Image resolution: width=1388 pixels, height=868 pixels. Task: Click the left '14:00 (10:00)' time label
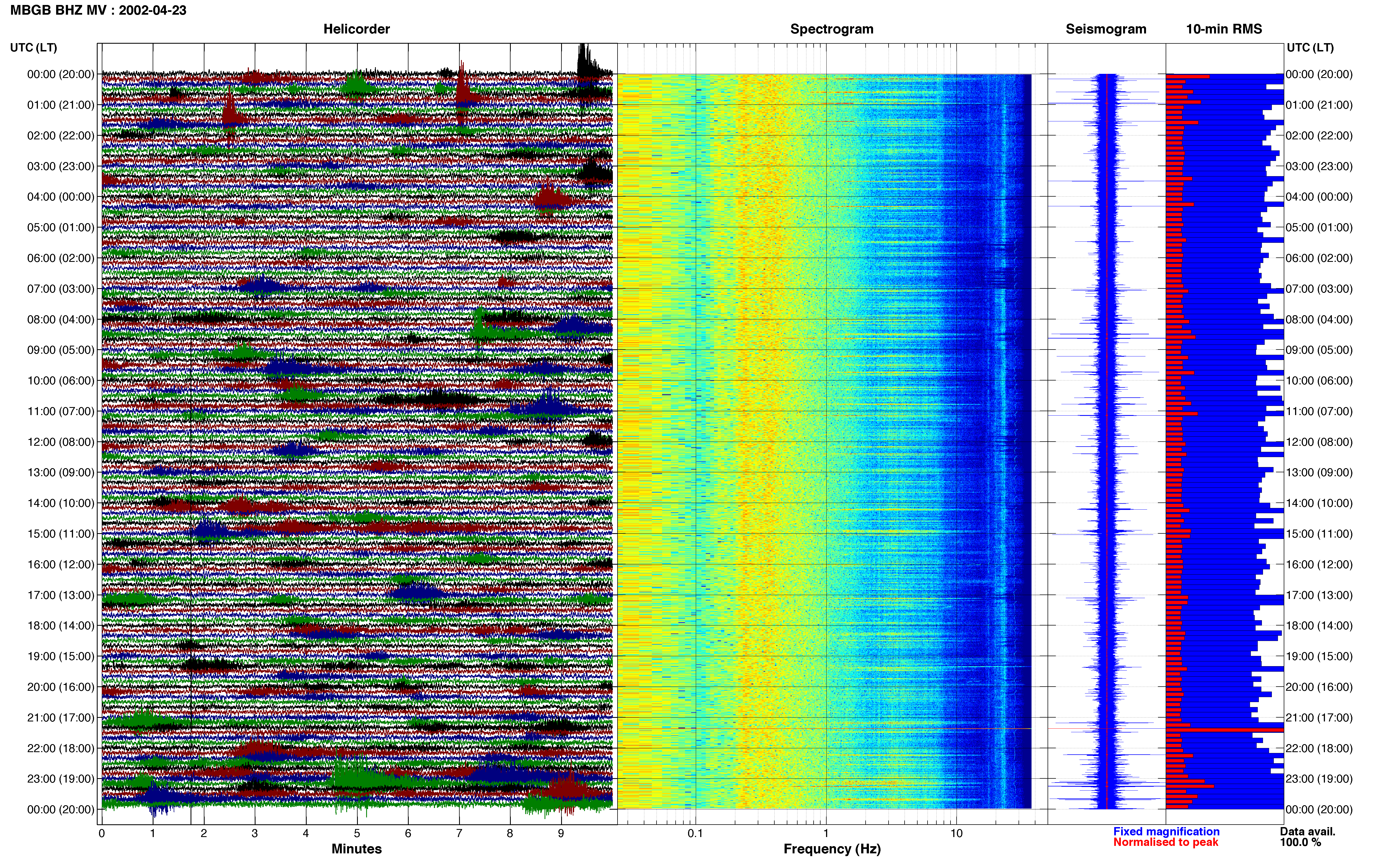60,504
